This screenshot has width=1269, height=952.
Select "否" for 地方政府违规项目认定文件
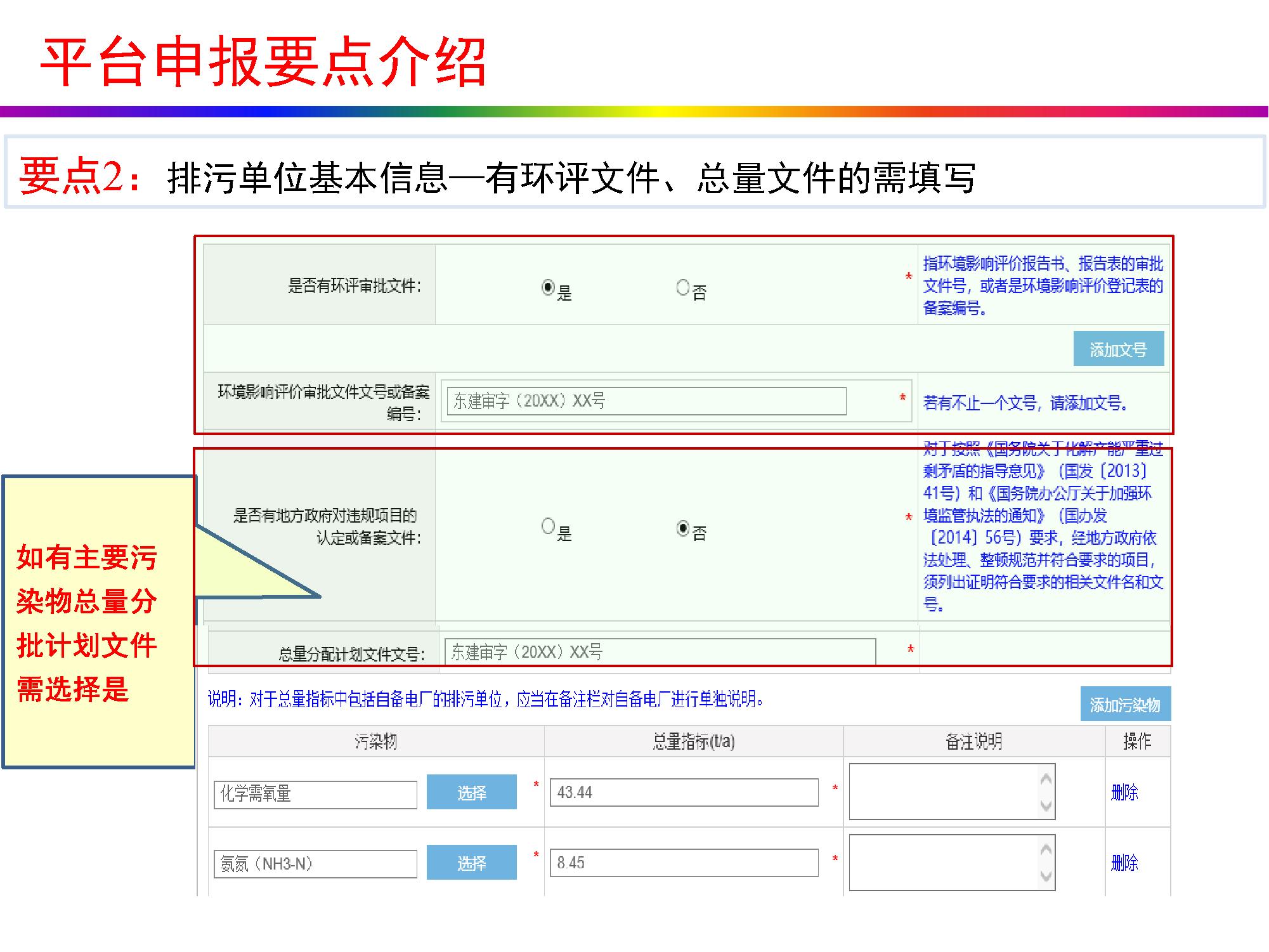[683, 526]
